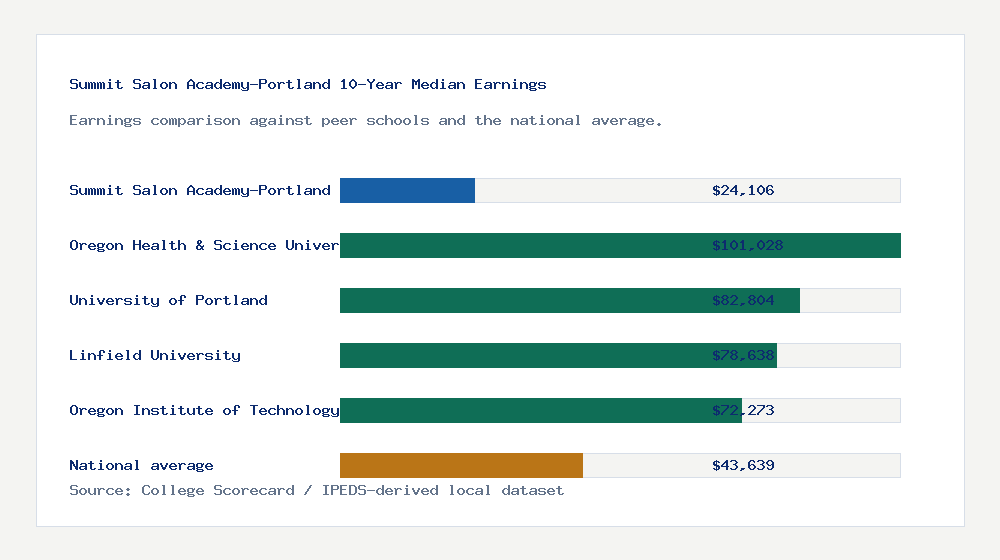Click the green Oregon Health & Science bar
1000x560 pixels.
click(x=620, y=246)
